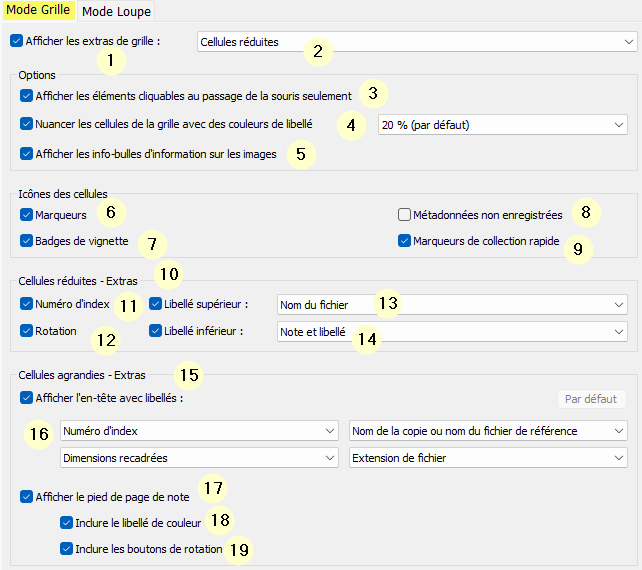Toggle Badges de vignette checkbox
This screenshot has height=570, width=642.
[x=26, y=240]
